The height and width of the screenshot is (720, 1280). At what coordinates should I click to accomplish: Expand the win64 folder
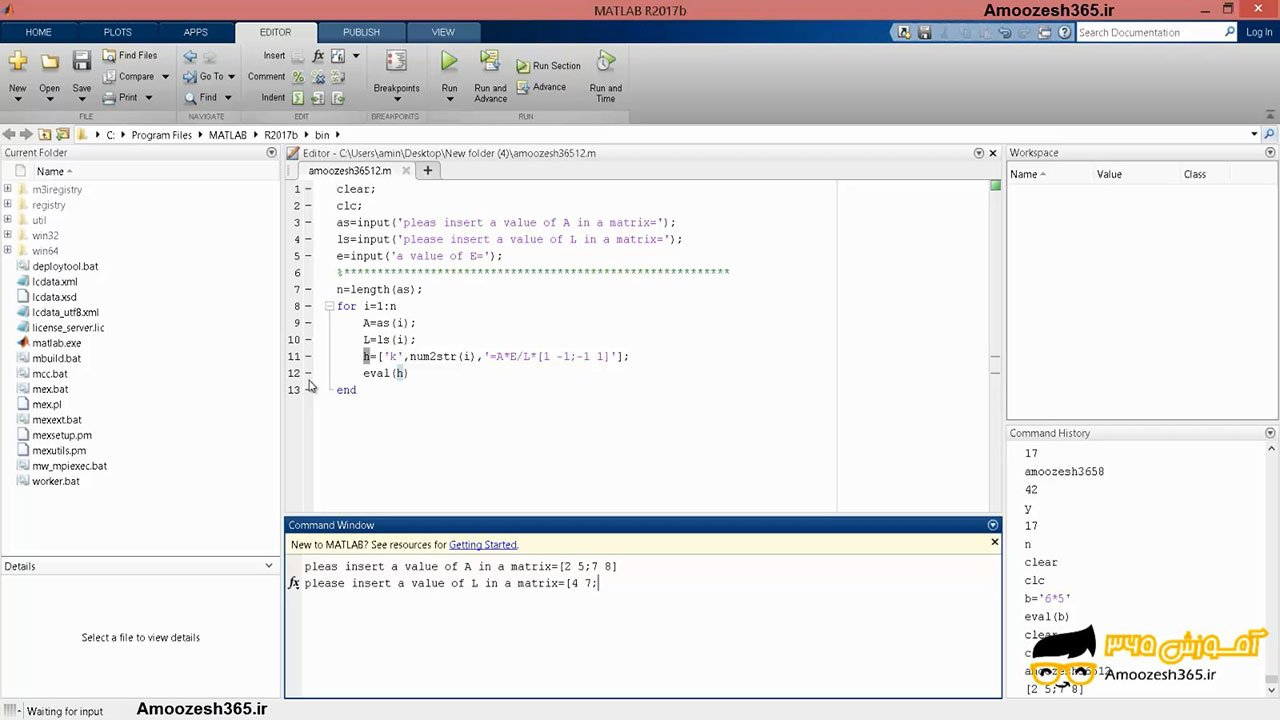pos(8,251)
